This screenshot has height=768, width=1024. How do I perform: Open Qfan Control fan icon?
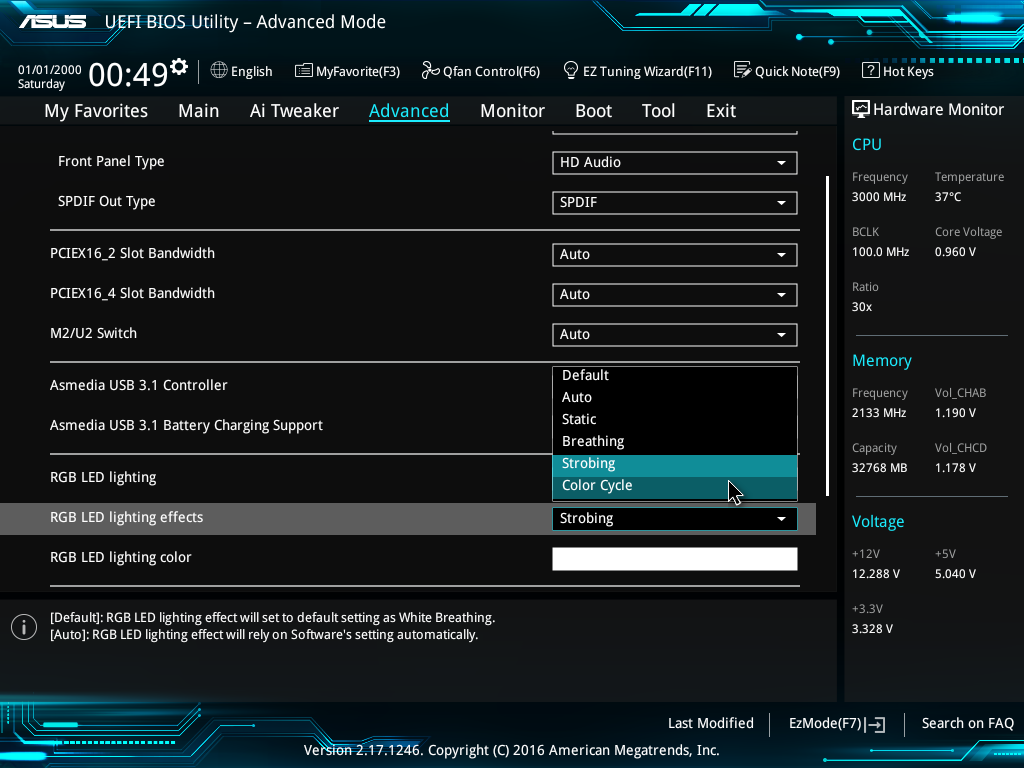[x=430, y=71]
